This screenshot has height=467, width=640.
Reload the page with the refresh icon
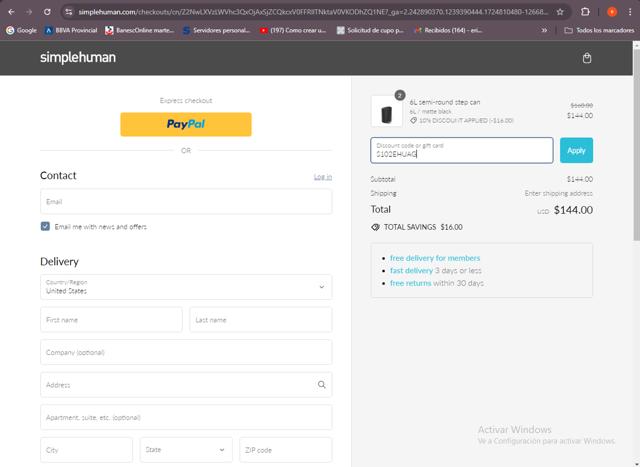point(47,12)
